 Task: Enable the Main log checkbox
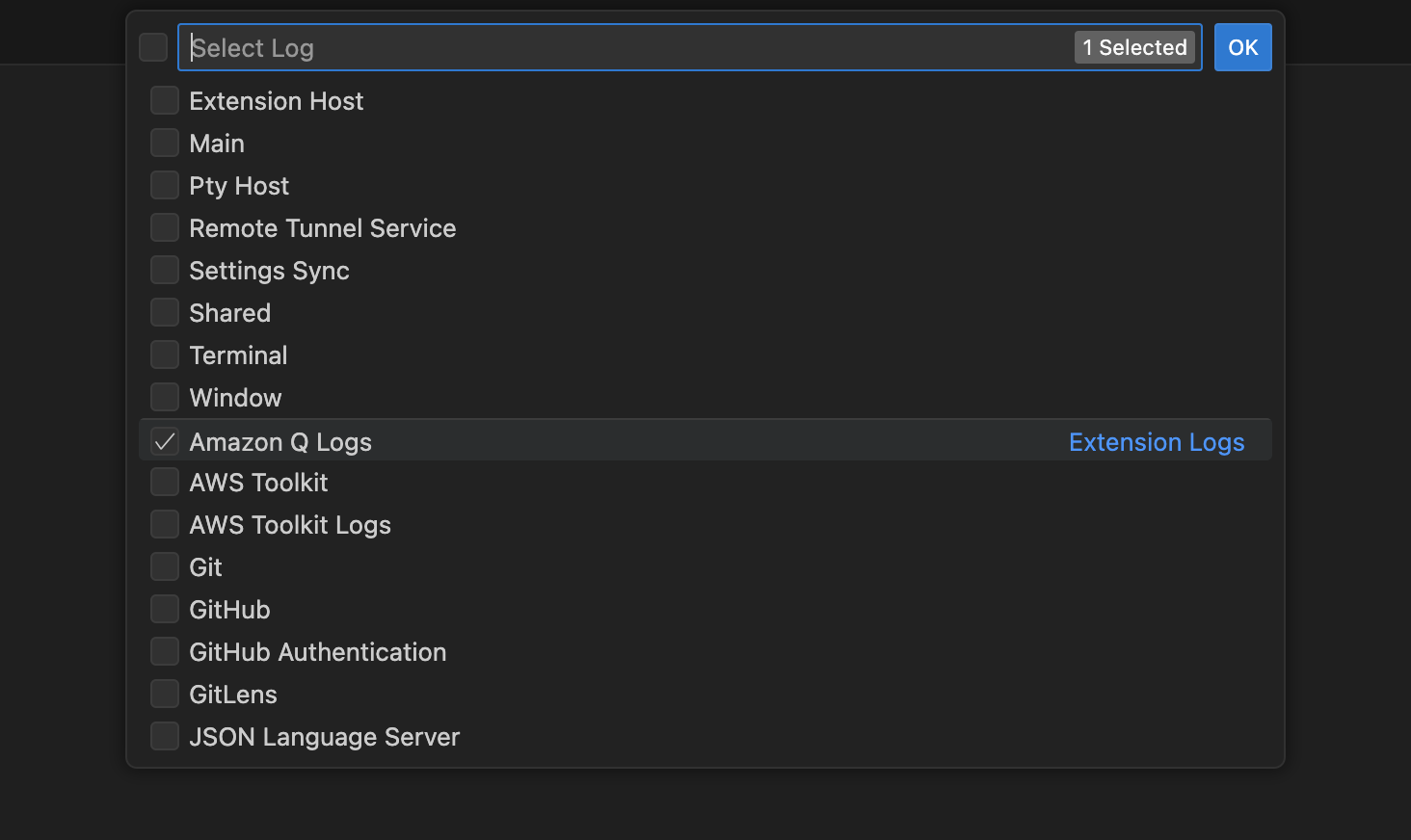click(165, 144)
